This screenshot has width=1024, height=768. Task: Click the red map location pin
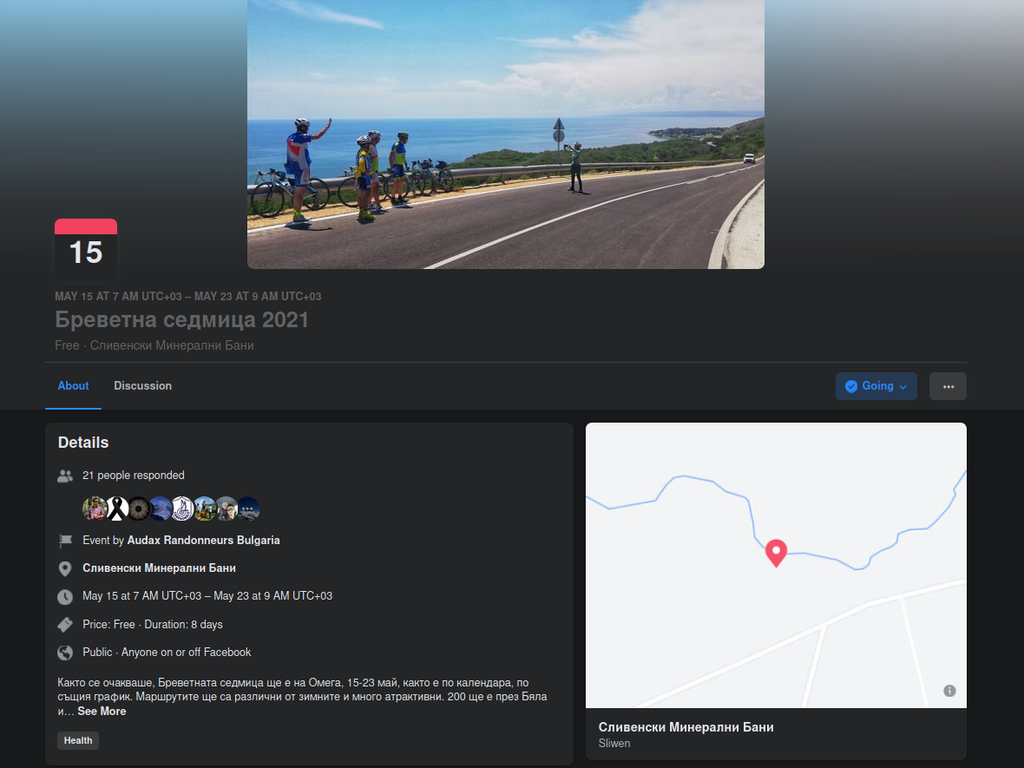point(776,552)
